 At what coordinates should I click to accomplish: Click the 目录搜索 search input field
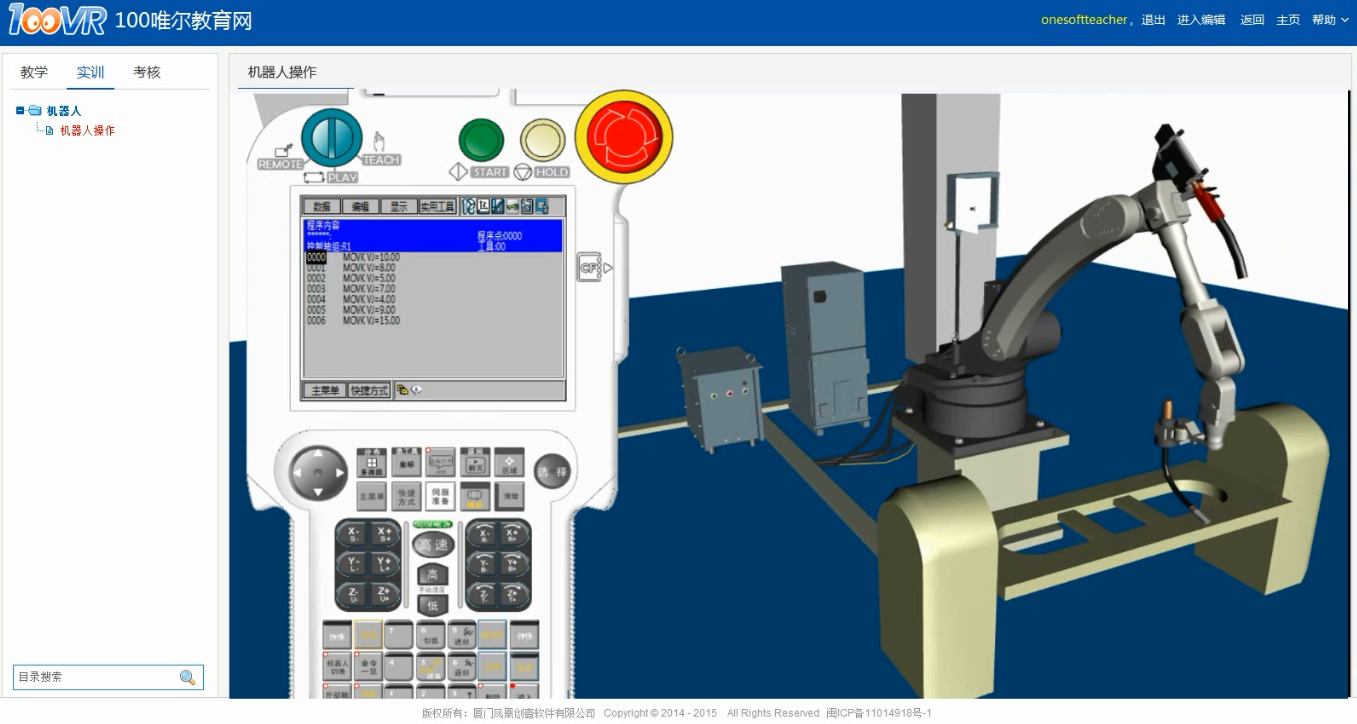95,677
